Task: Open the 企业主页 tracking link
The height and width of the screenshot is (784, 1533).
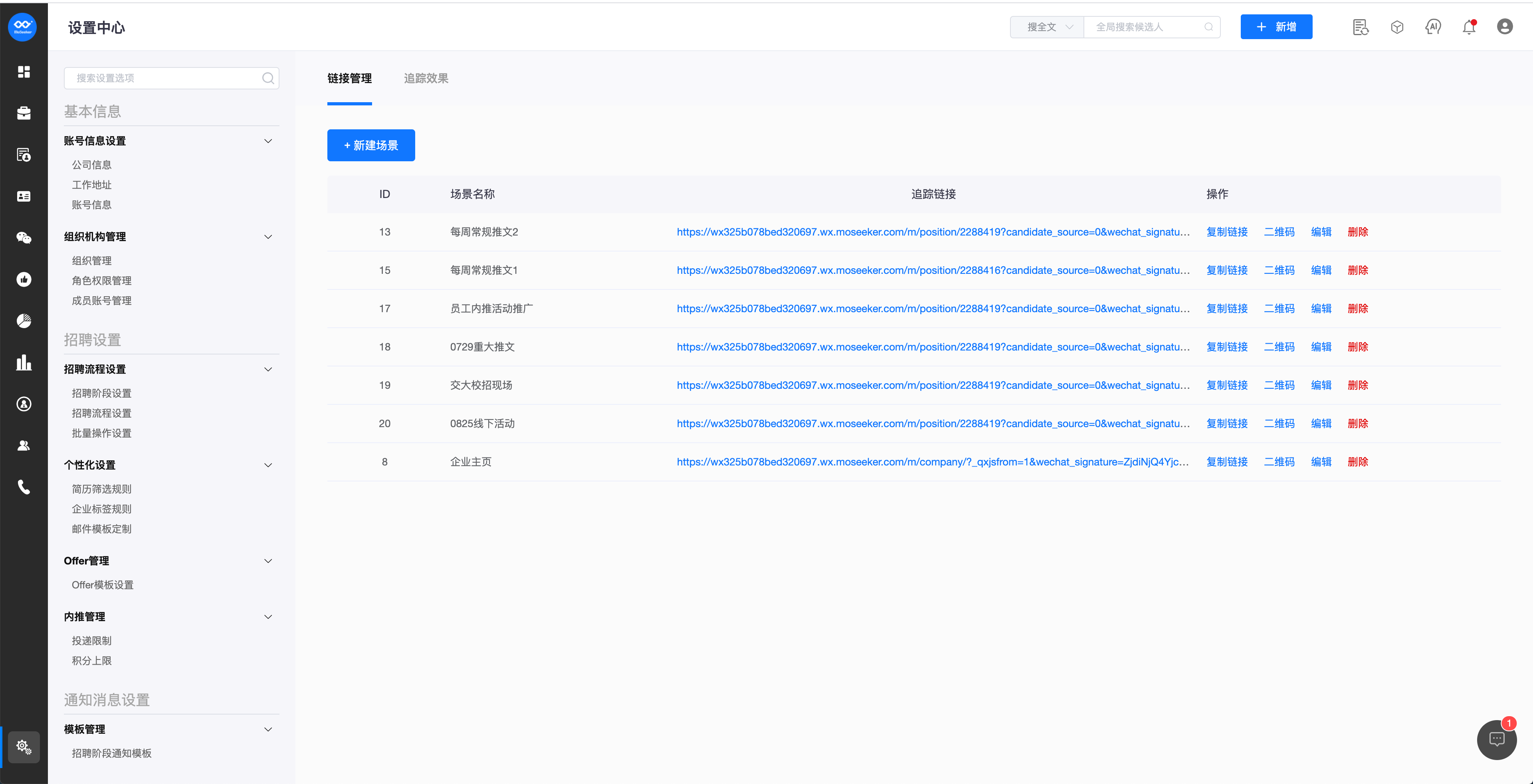Action: [933, 462]
